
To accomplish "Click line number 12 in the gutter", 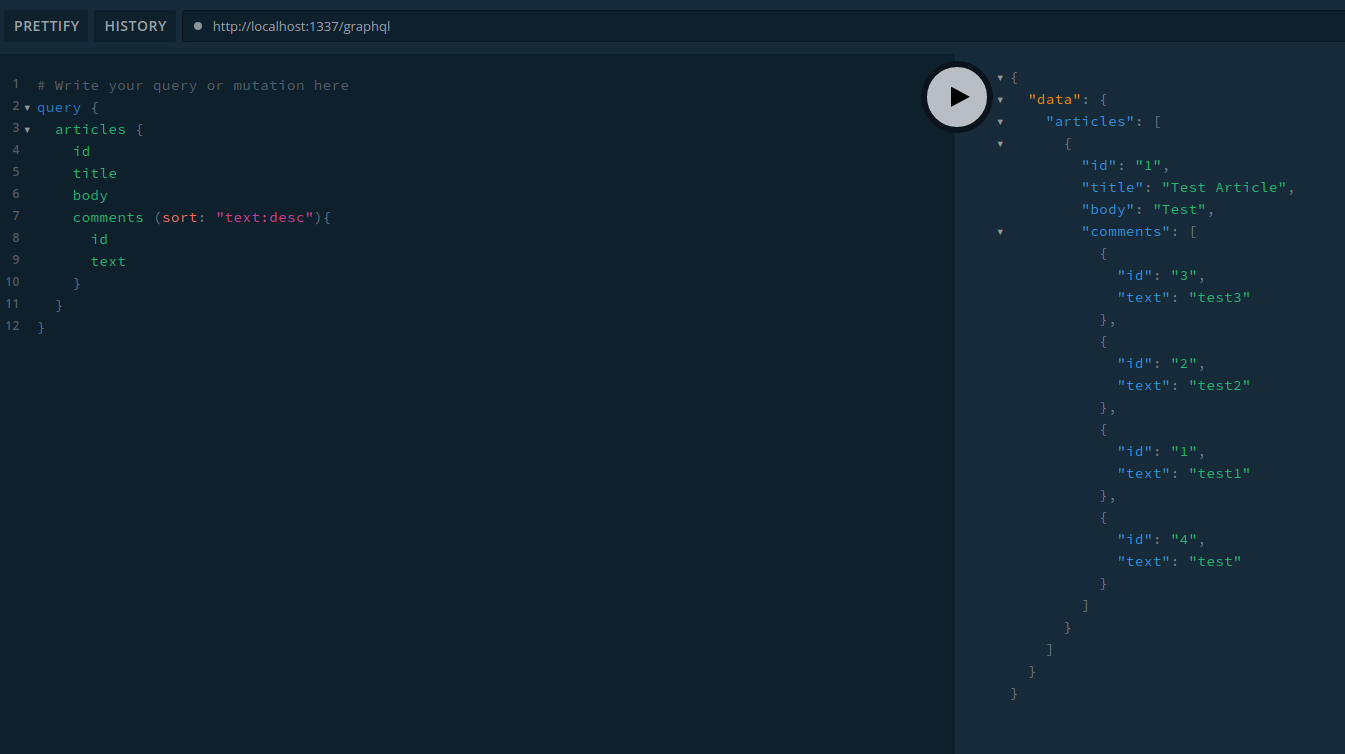I will point(12,325).
